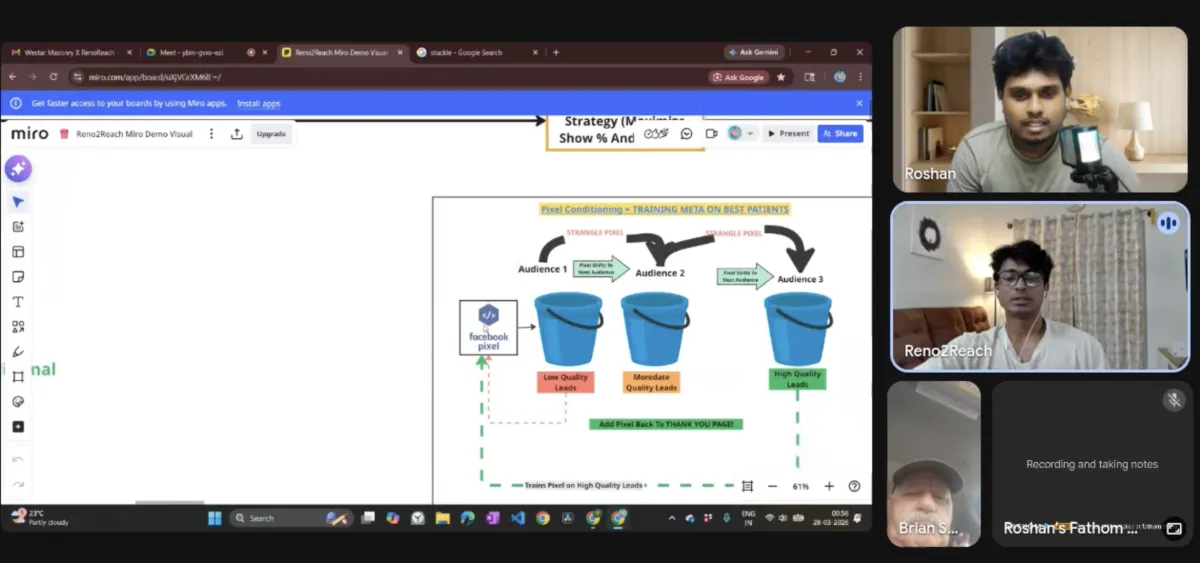Start a video call in Miro
Viewport: 1200px width, 563px height.
(x=712, y=133)
